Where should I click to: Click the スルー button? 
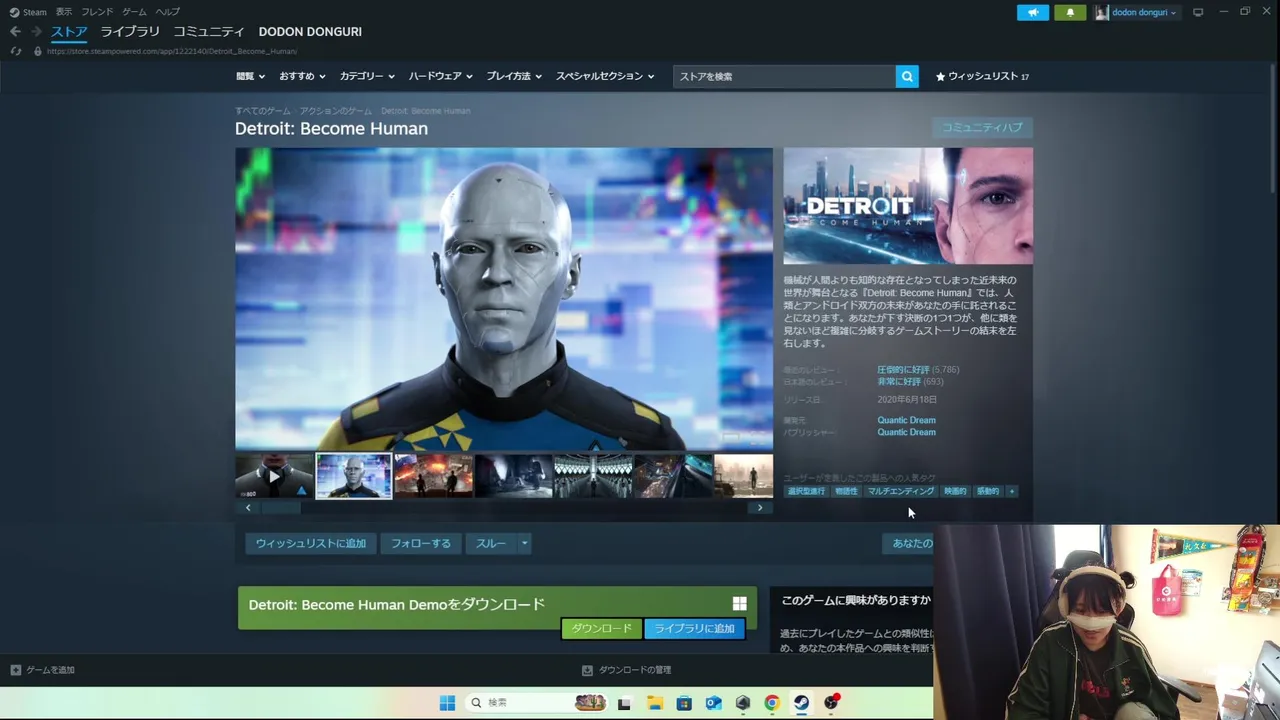(x=491, y=544)
